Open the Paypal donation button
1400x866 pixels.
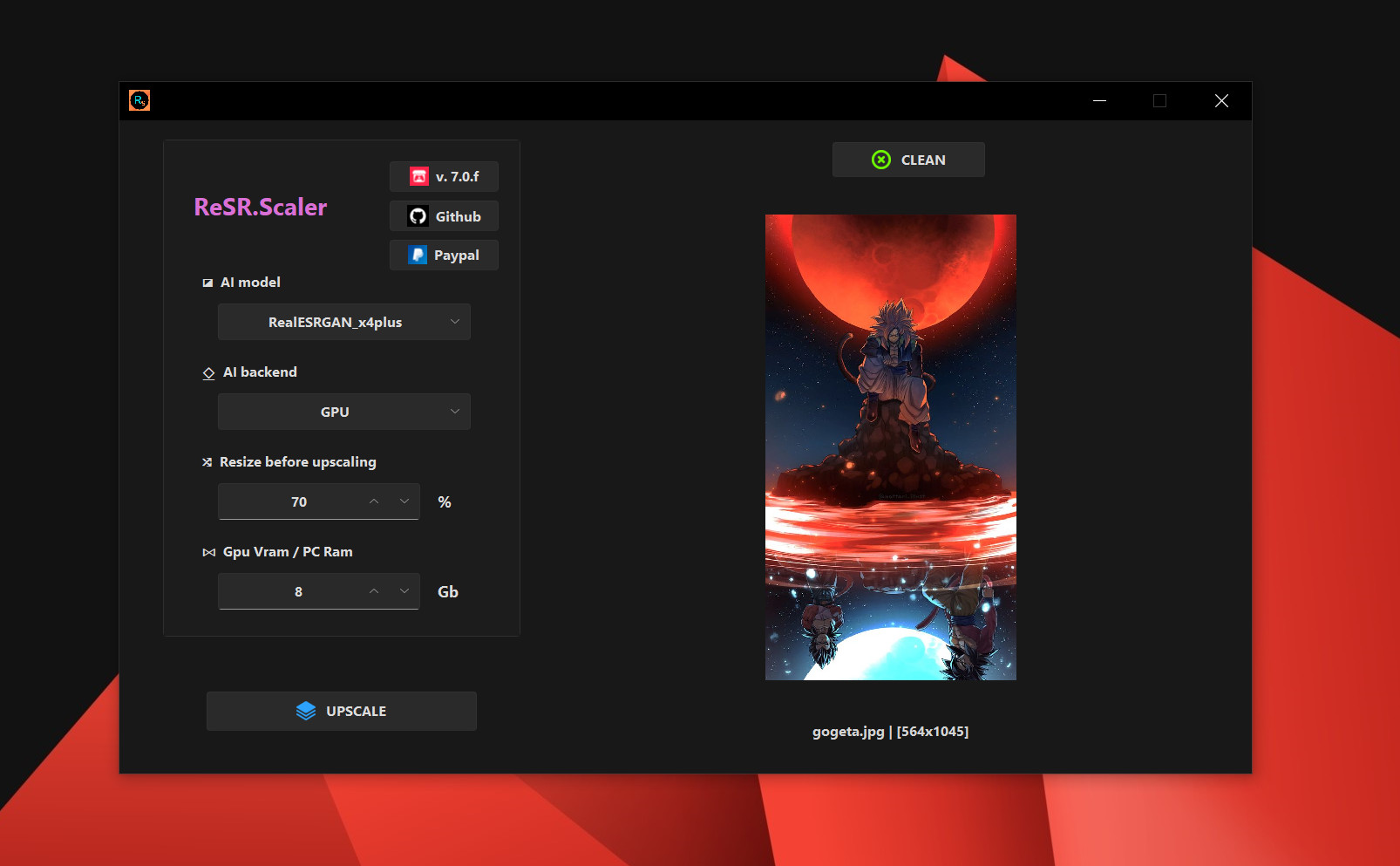click(x=444, y=255)
